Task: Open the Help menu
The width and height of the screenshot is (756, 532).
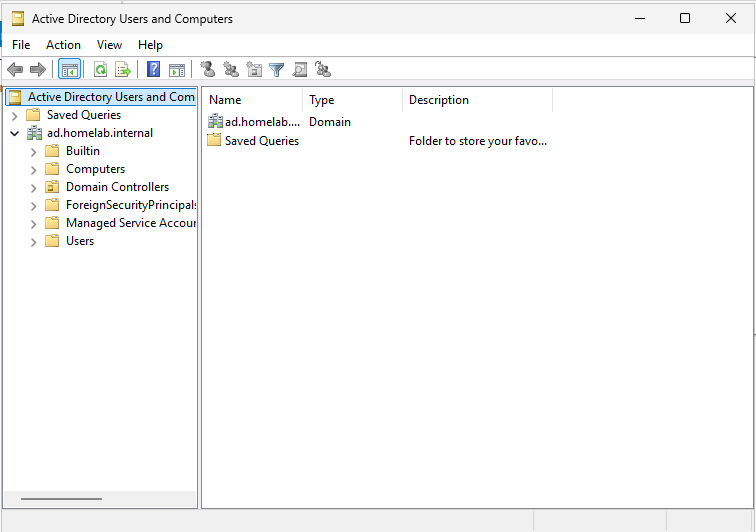Action: click(150, 45)
